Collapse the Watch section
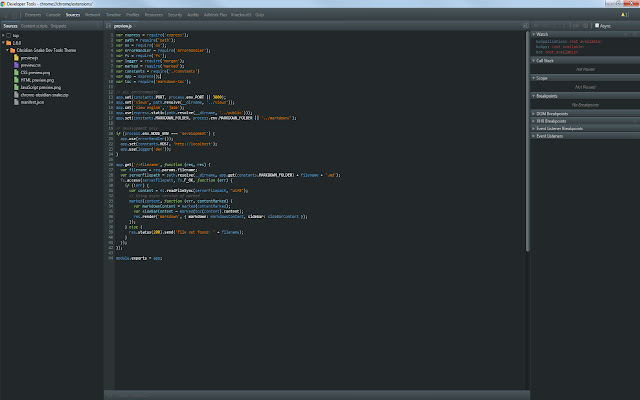This screenshot has height=400, width=640. [x=533, y=34]
